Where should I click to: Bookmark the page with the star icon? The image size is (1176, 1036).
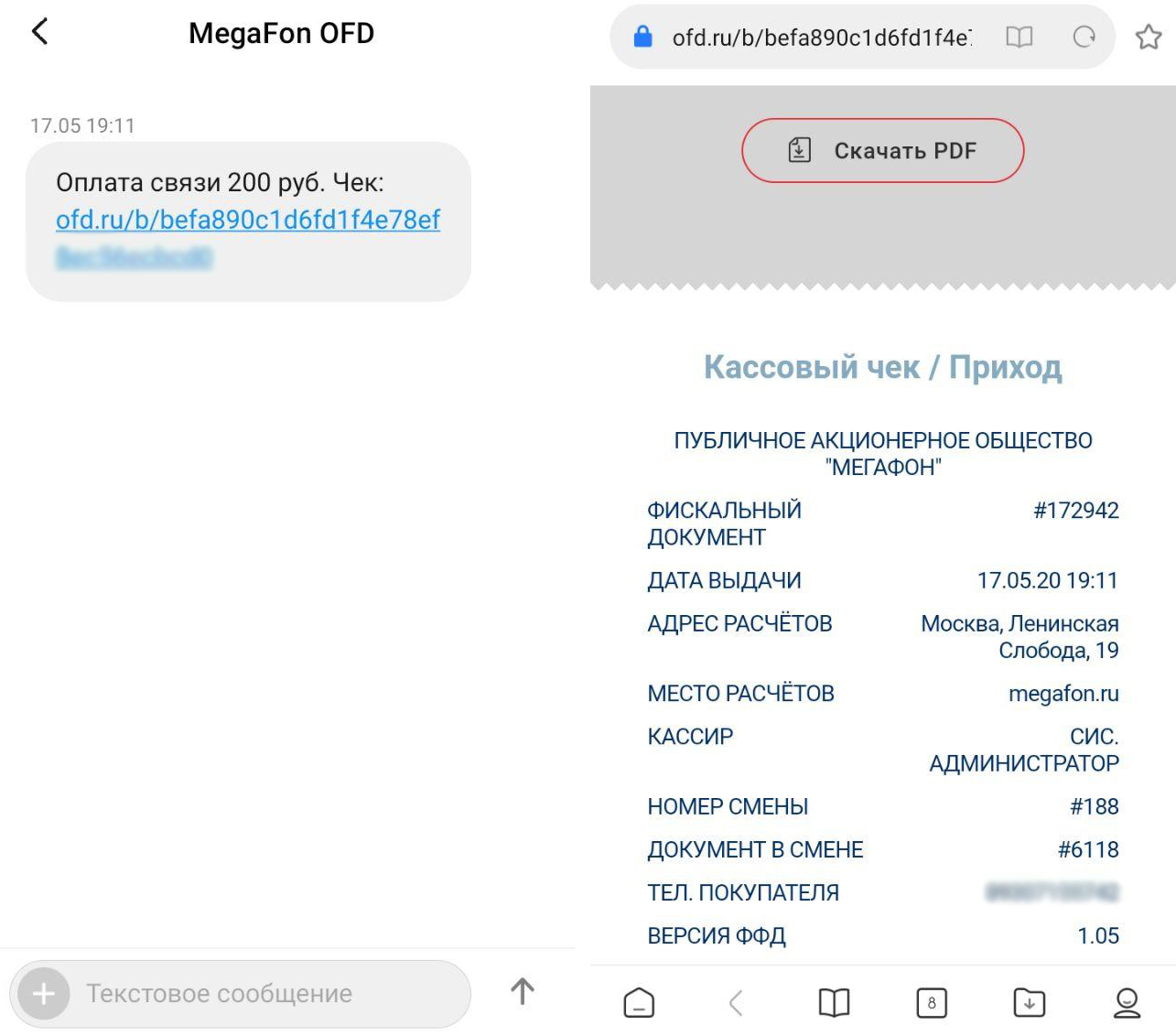pos(1149,37)
